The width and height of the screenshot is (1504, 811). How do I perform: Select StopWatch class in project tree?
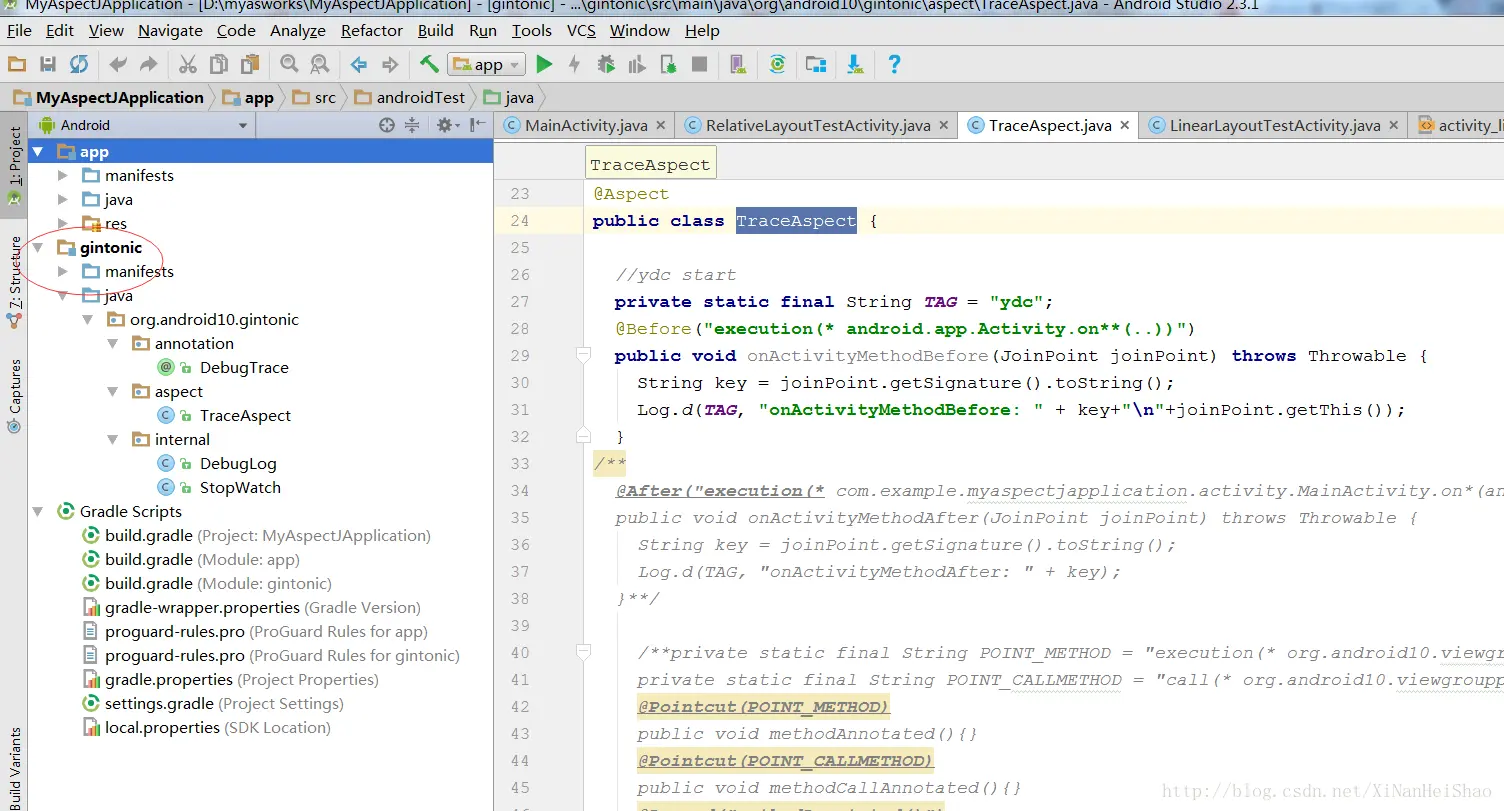[240, 487]
